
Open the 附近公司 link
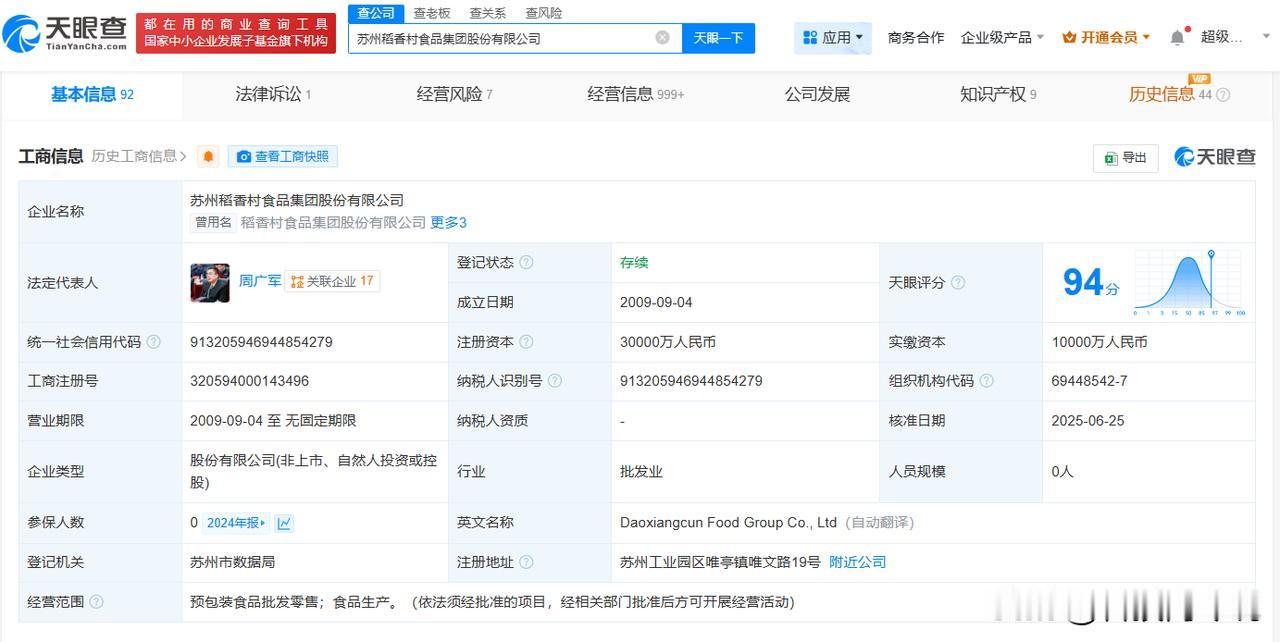pos(857,562)
